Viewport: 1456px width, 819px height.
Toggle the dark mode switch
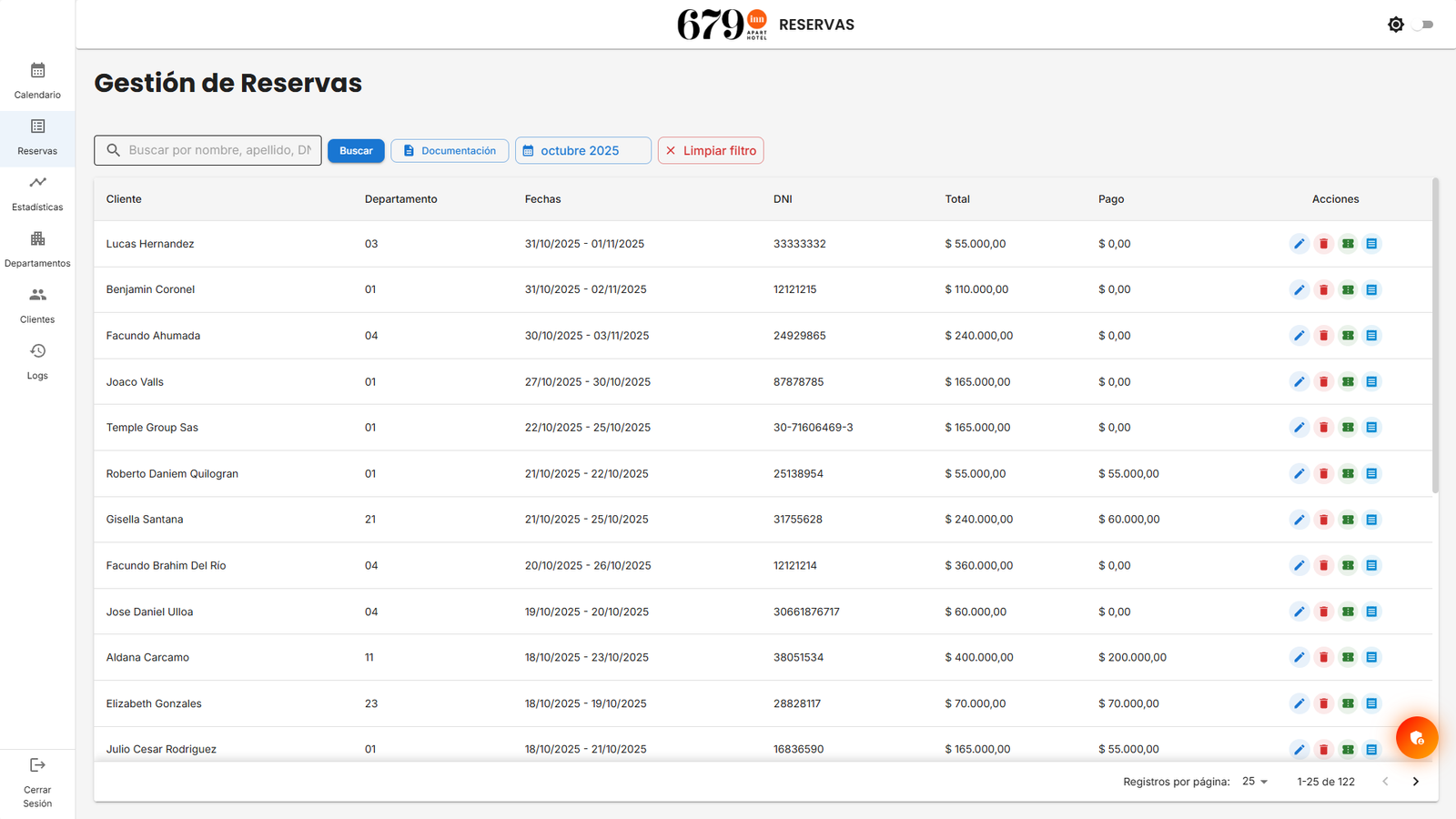click(x=1424, y=25)
